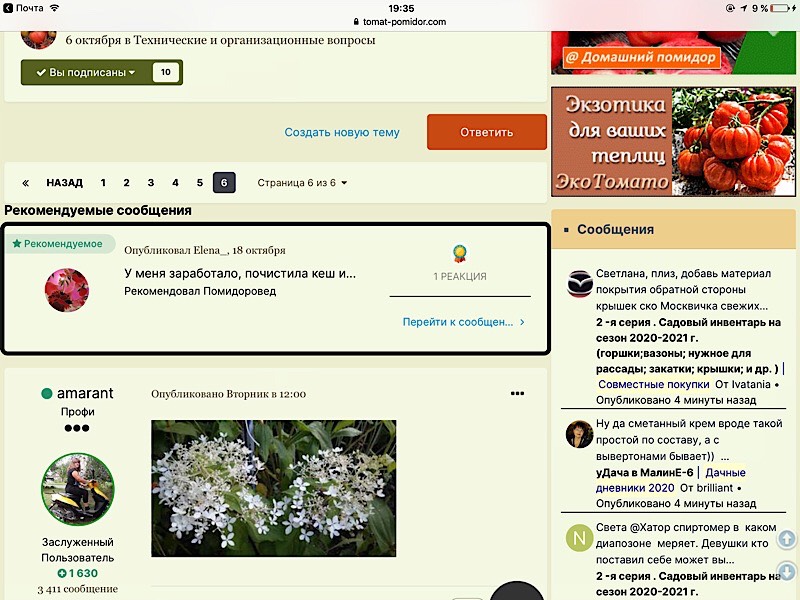
Task: Go to page 1 of the topic
Action: click(x=103, y=183)
